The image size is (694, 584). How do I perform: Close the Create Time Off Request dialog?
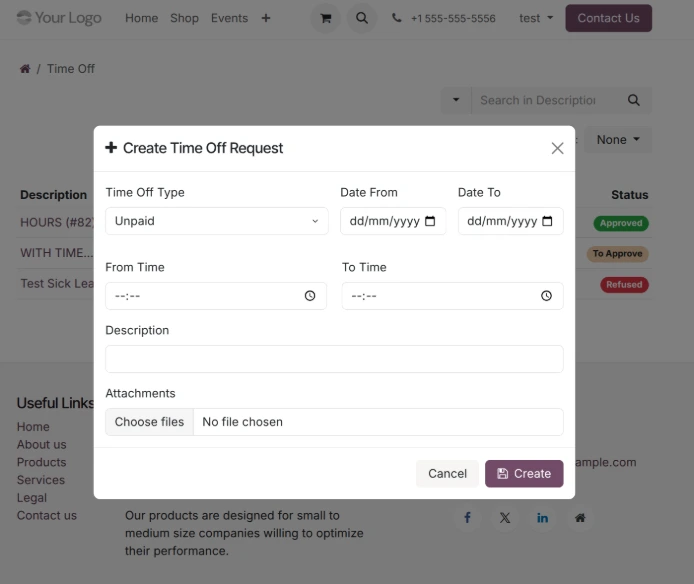tap(557, 148)
